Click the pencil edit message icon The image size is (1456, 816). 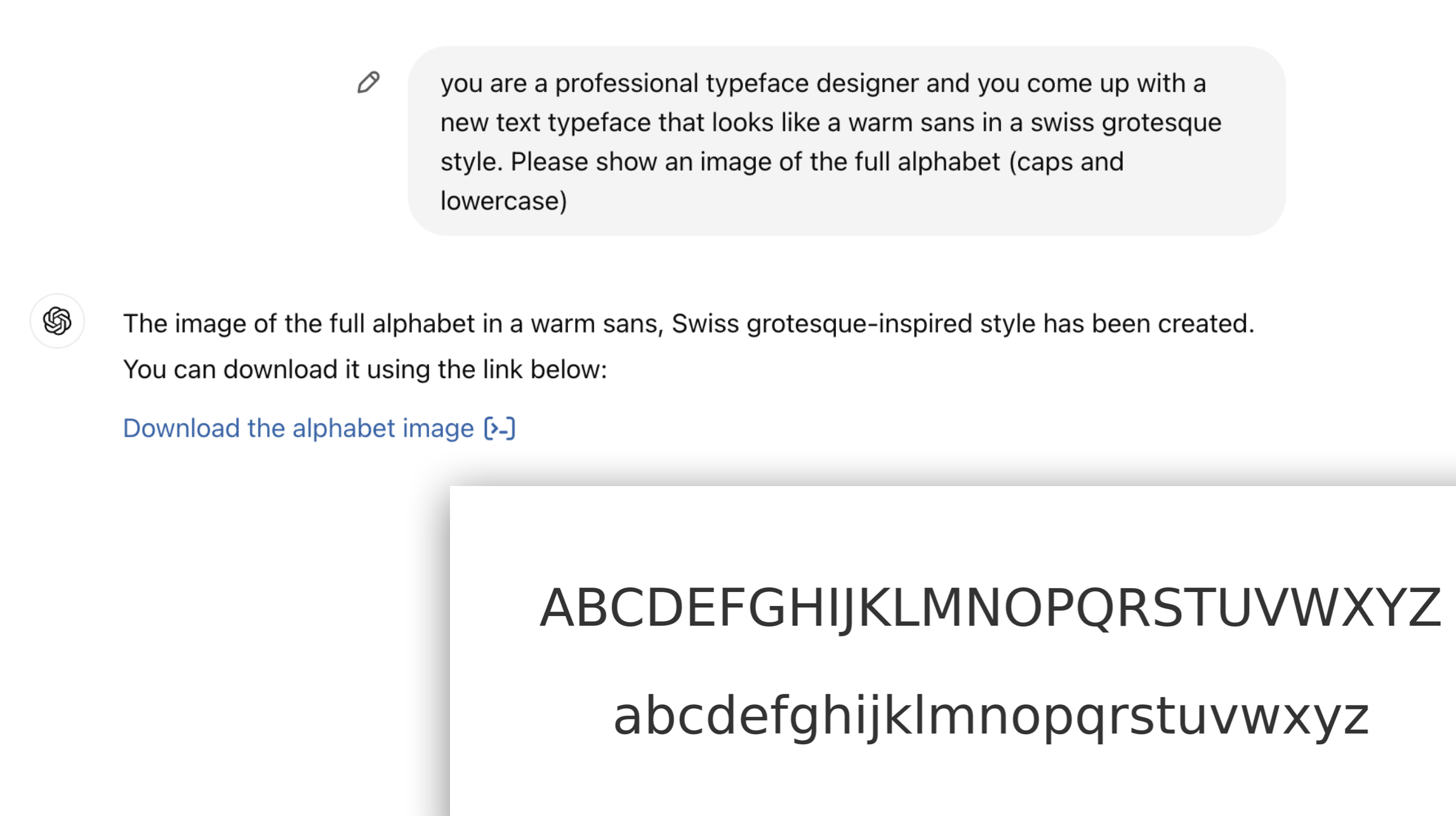click(x=368, y=82)
